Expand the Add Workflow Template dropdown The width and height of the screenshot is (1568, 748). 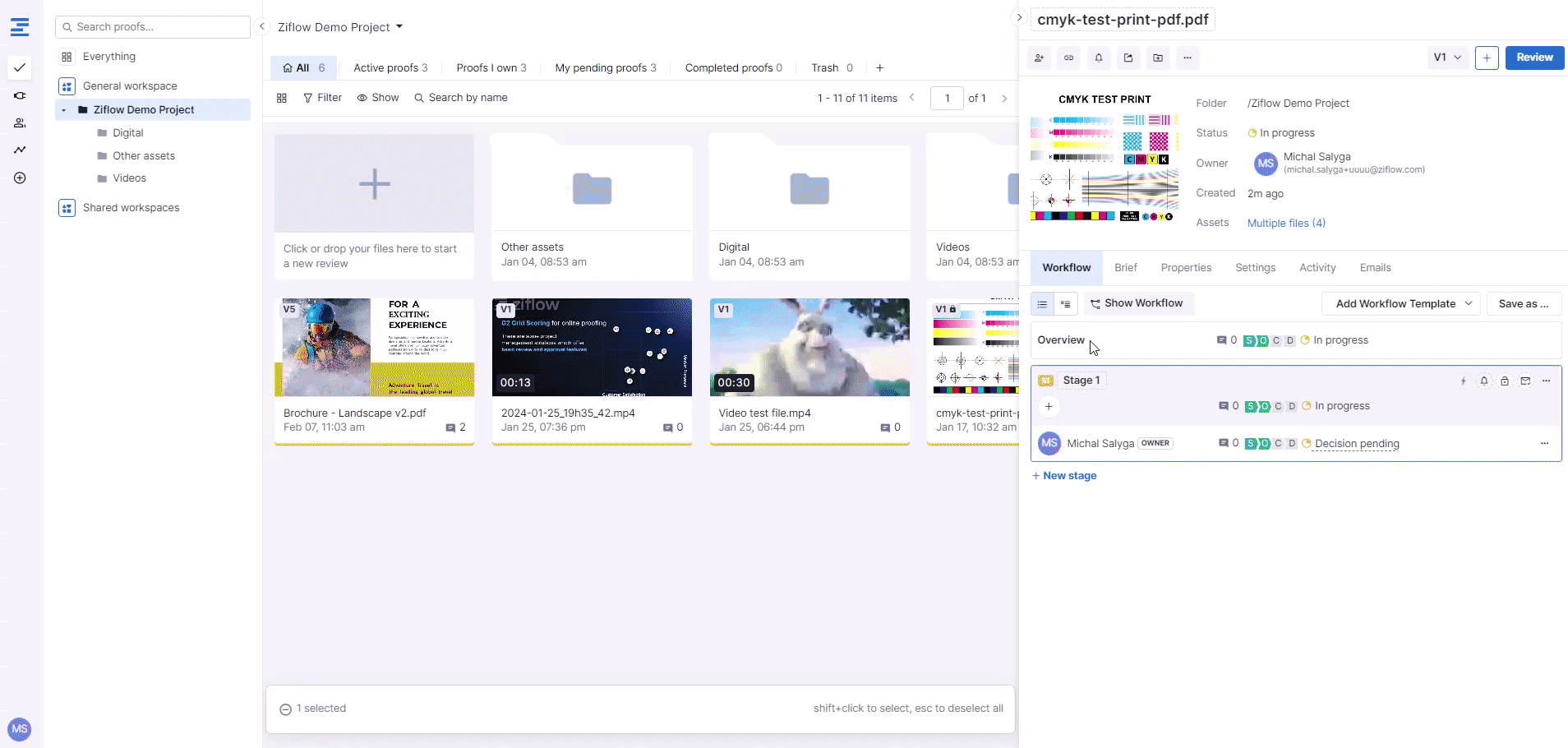pyautogui.click(x=1401, y=304)
